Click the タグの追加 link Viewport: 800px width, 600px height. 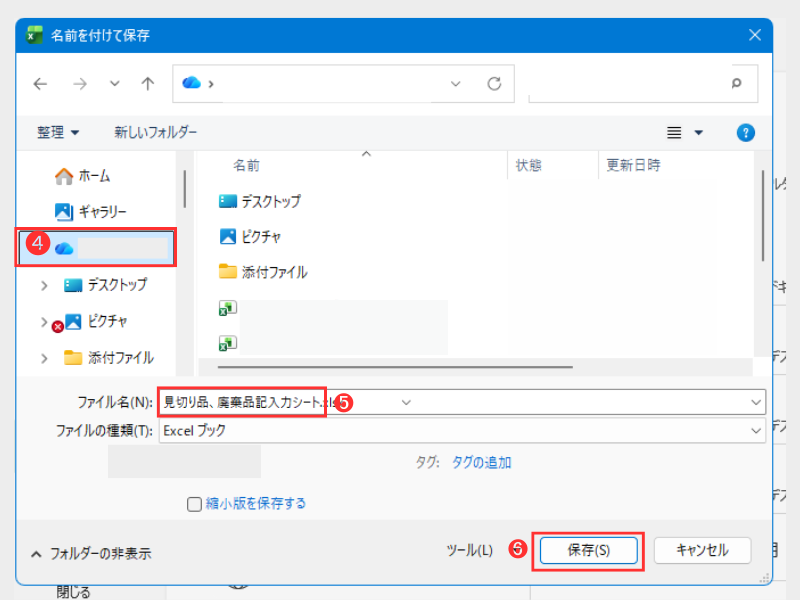click(x=482, y=462)
